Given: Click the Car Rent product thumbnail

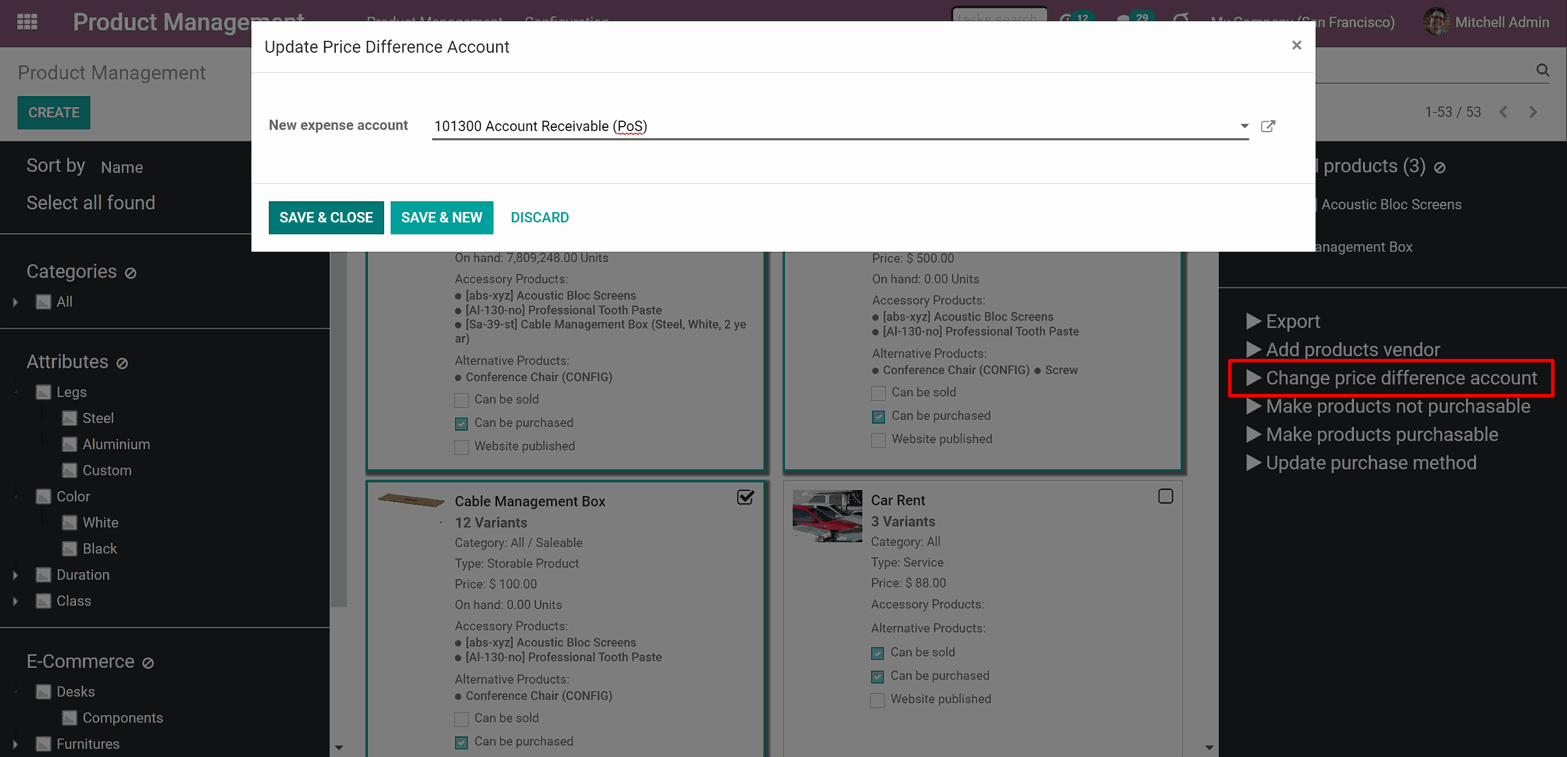Looking at the screenshot, I should click(x=827, y=516).
